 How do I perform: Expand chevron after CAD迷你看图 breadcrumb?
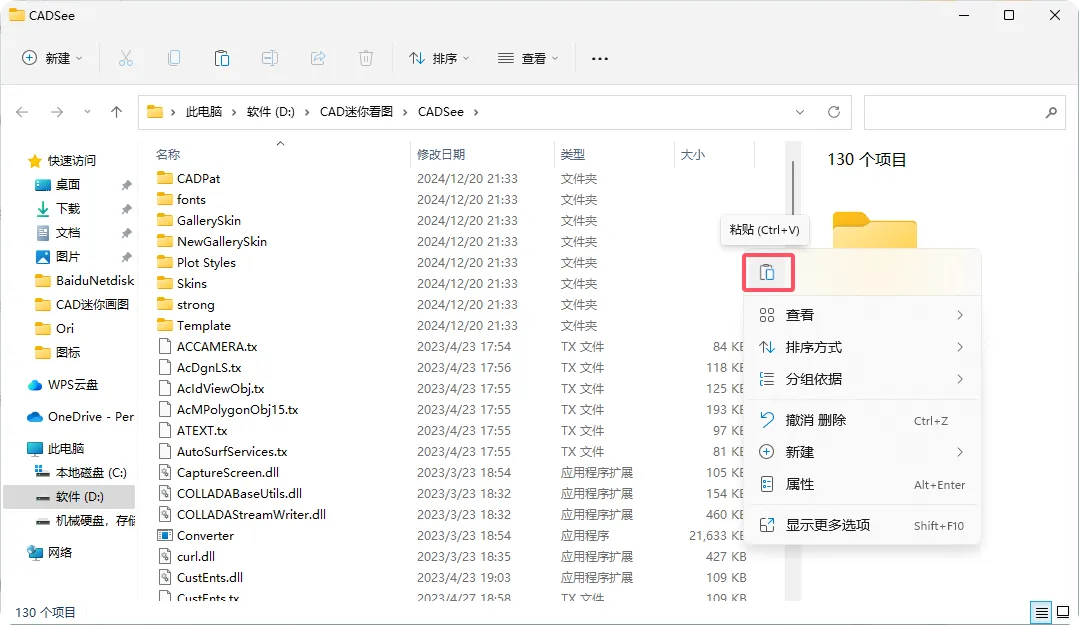(405, 112)
